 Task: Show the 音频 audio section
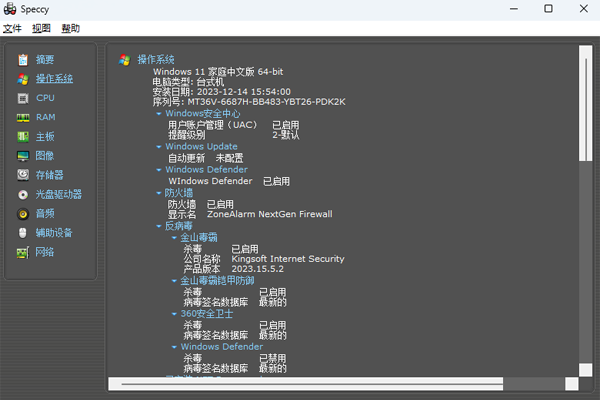point(45,214)
